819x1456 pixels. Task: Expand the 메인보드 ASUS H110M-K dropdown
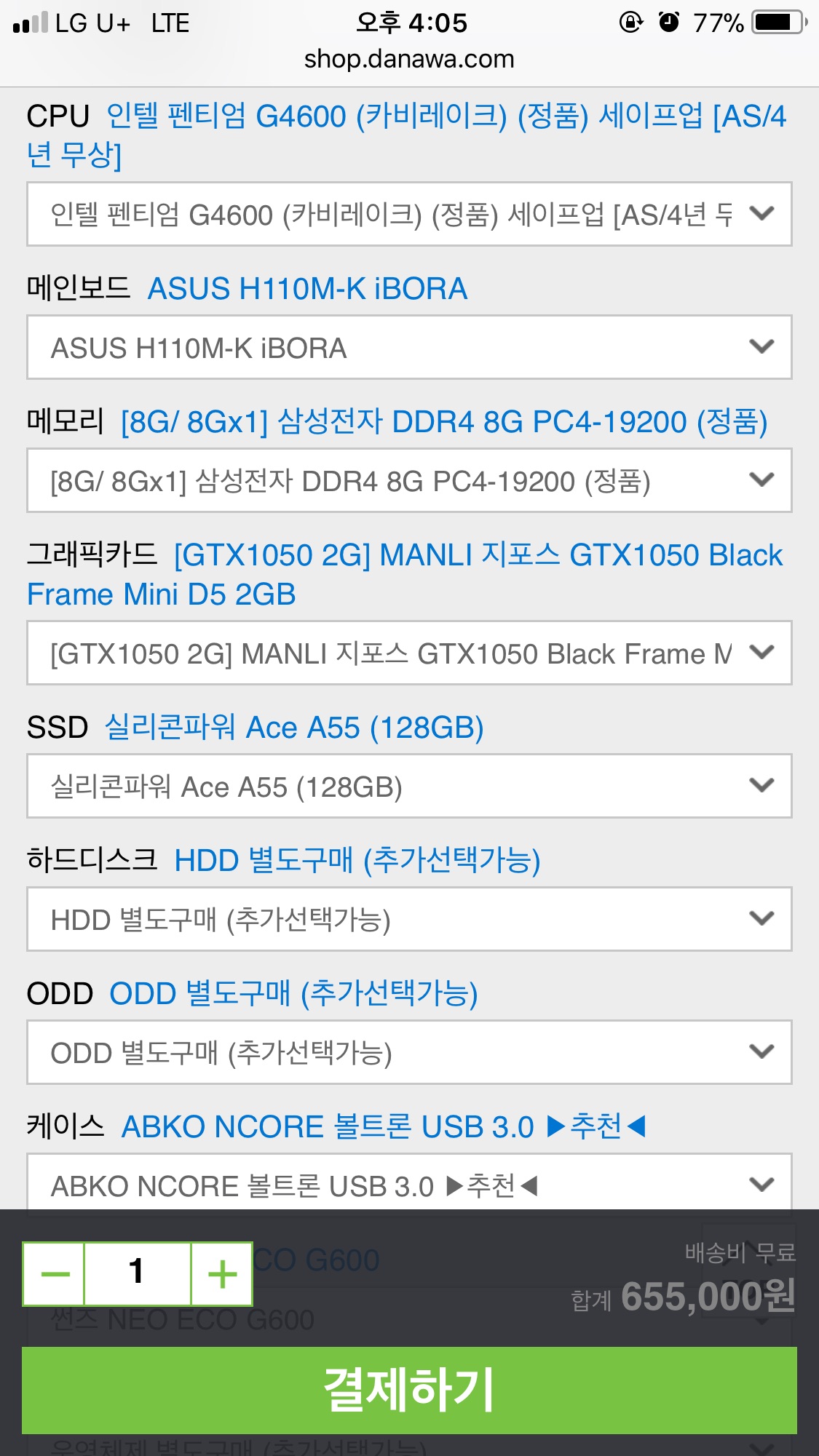(x=409, y=347)
